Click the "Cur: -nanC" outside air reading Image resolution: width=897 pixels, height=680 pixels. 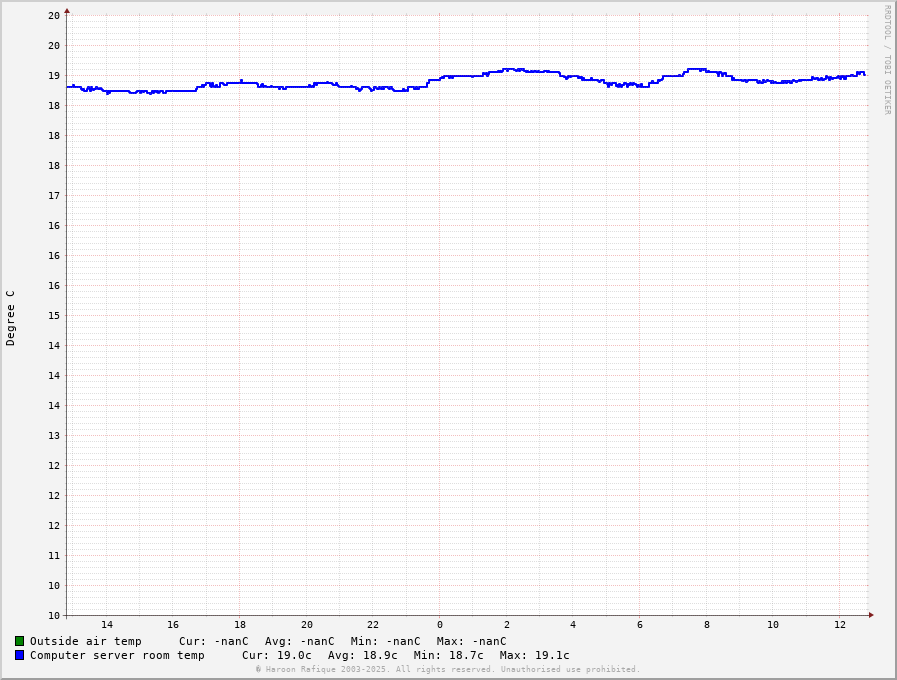tap(214, 641)
